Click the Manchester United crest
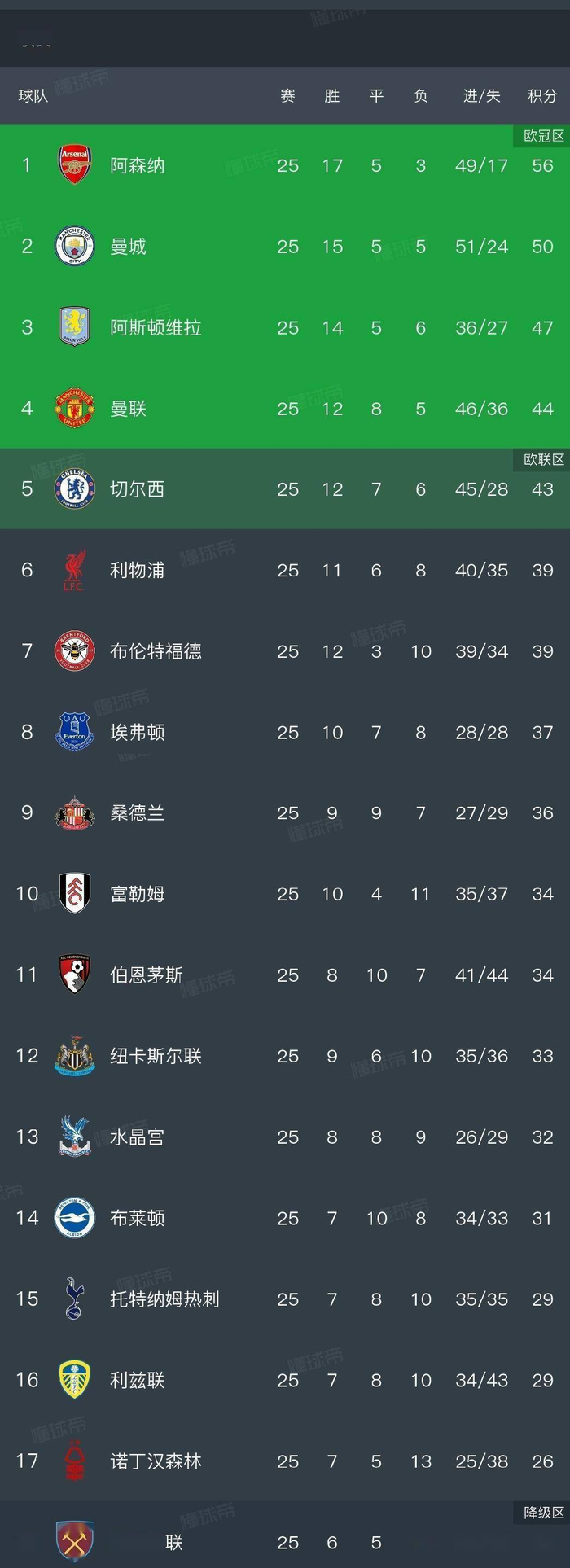This screenshot has height=1568, width=570. coord(74,409)
